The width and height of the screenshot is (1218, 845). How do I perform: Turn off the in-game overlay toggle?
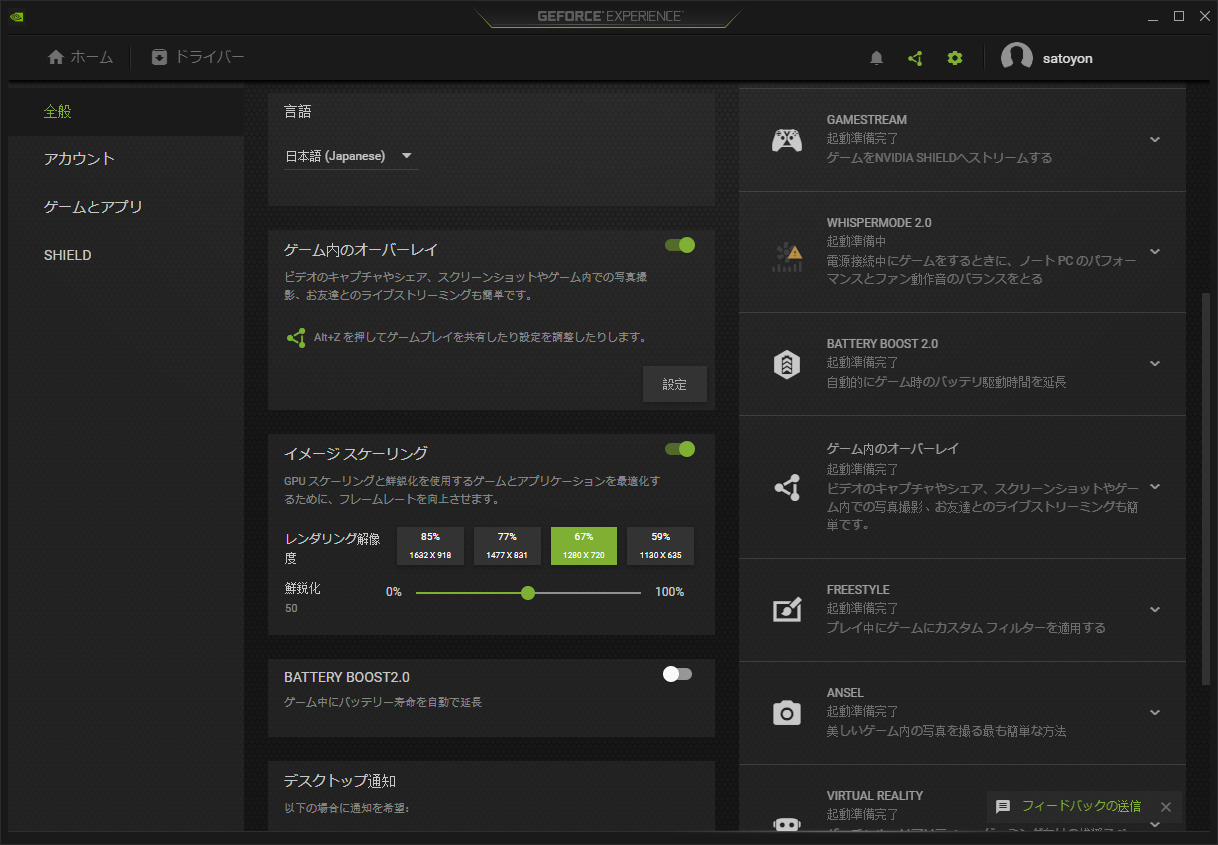tap(680, 245)
